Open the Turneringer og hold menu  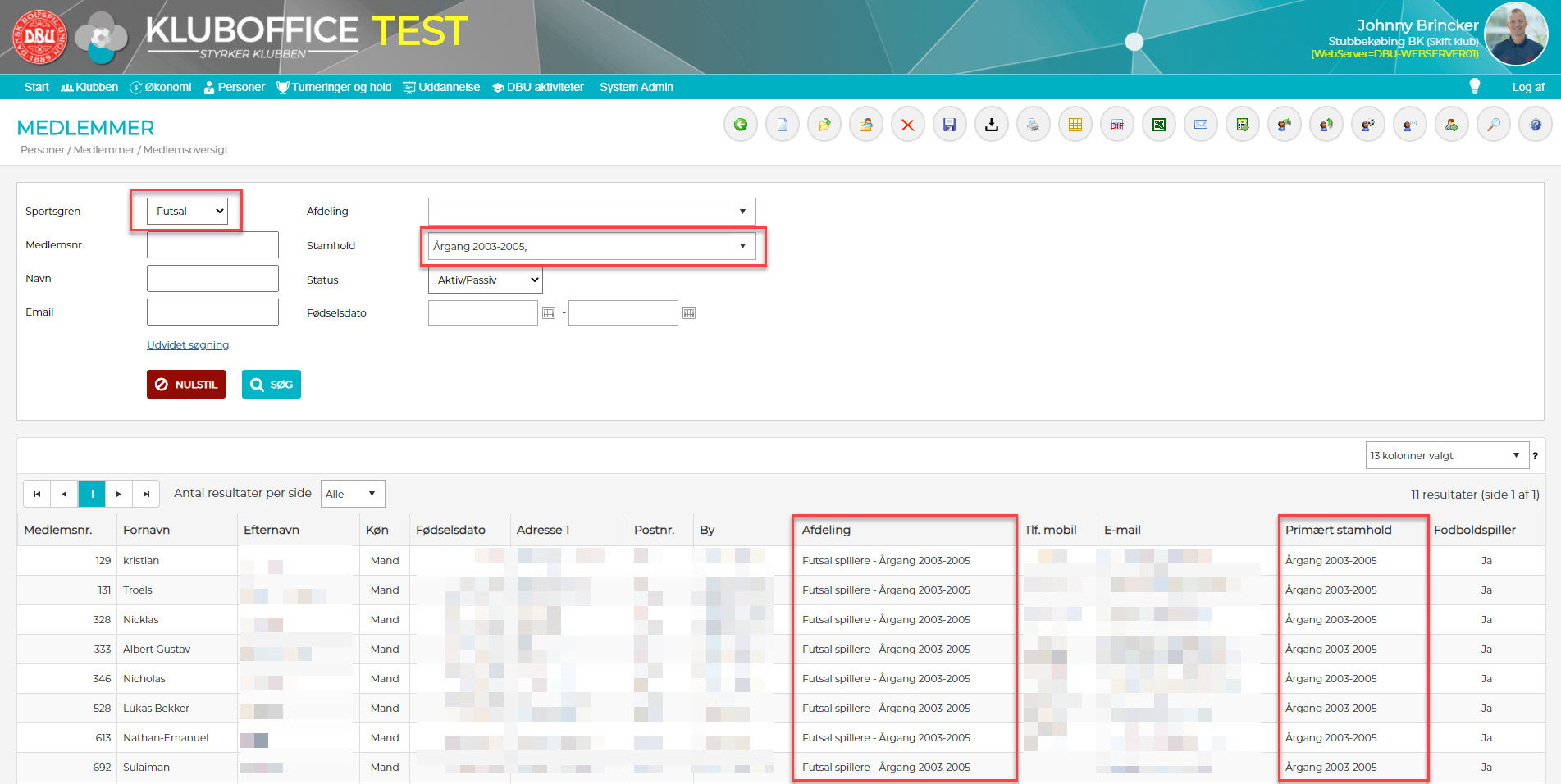coord(334,87)
